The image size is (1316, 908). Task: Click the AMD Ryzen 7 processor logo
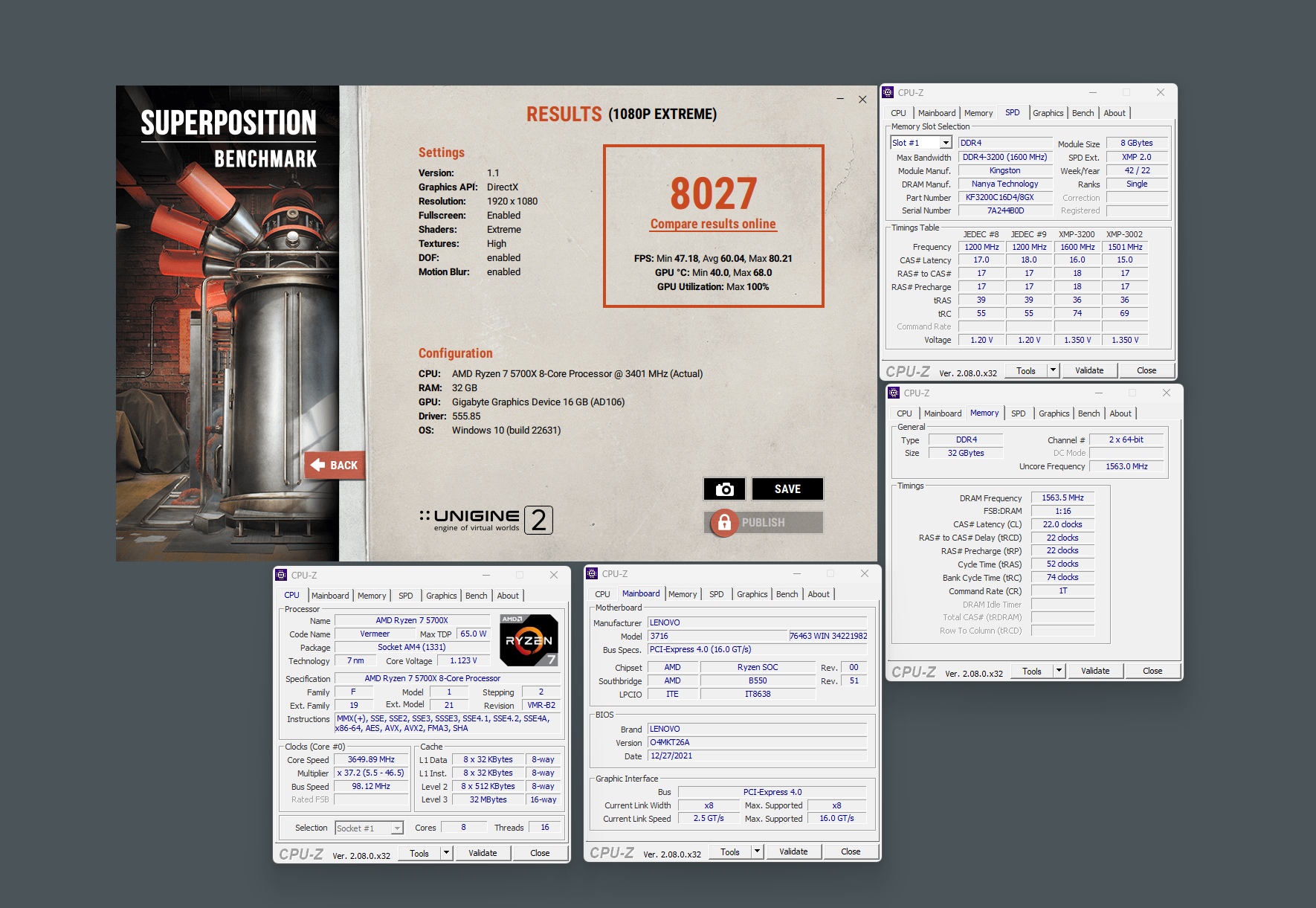tap(529, 640)
